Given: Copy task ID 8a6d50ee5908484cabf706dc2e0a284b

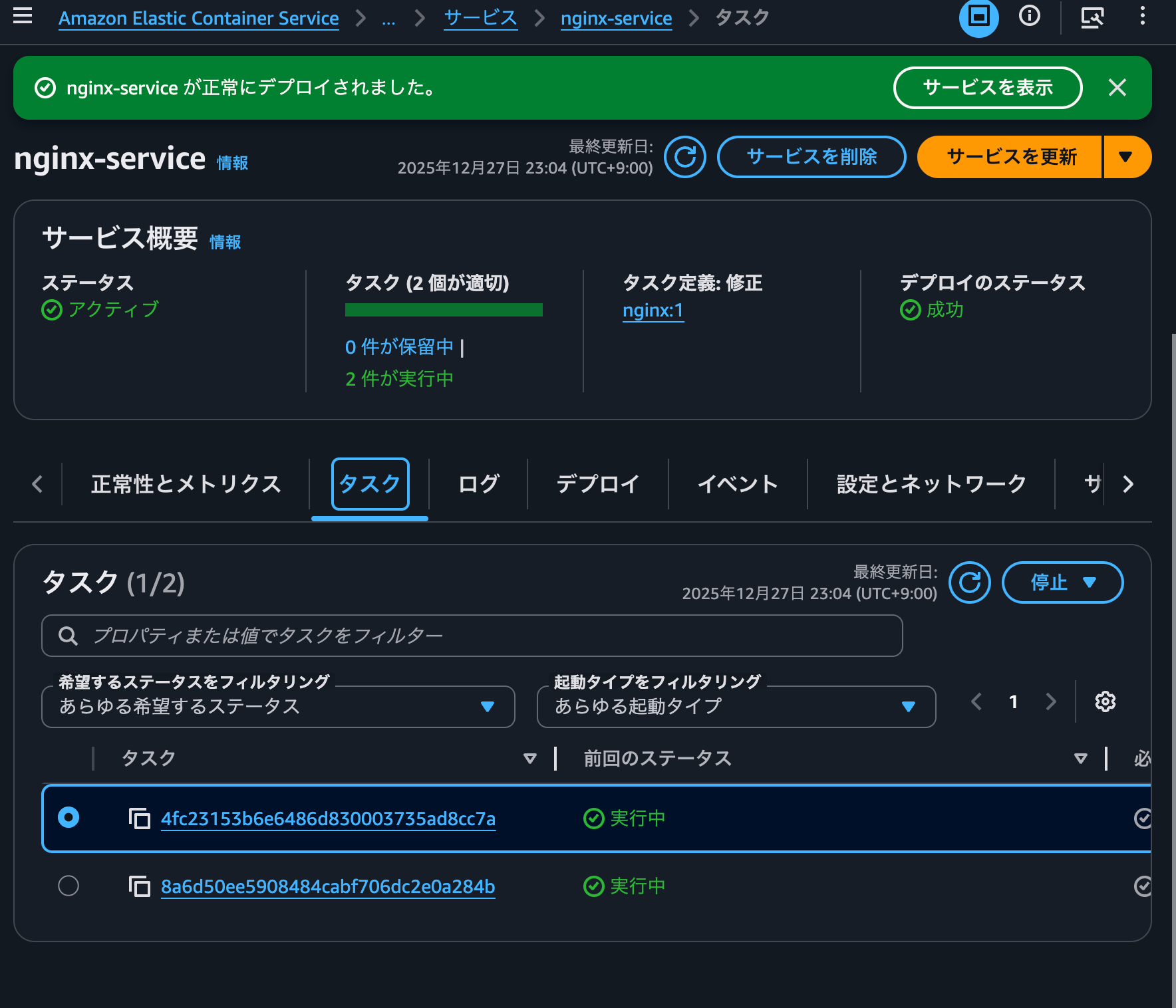Looking at the screenshot, I should [x=139, y=886].
